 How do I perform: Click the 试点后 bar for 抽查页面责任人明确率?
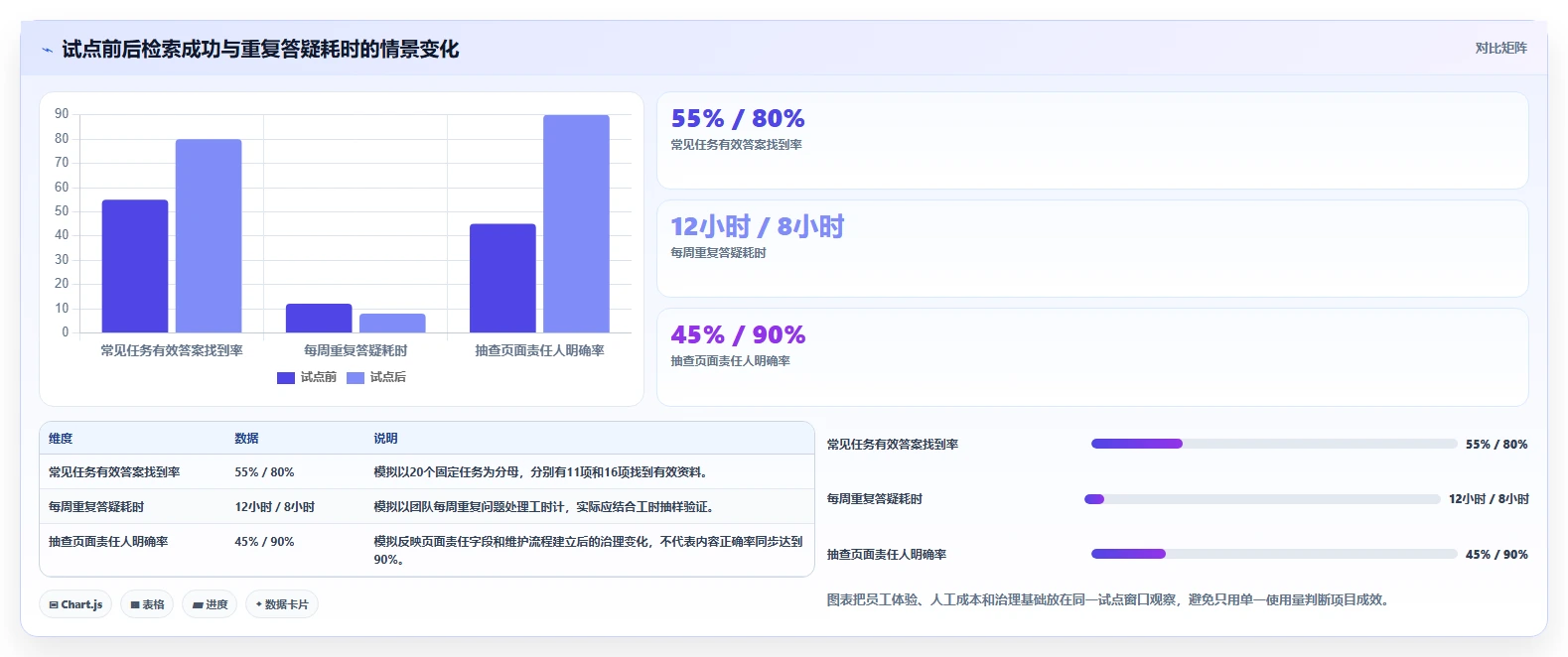[x=576, y=223]
